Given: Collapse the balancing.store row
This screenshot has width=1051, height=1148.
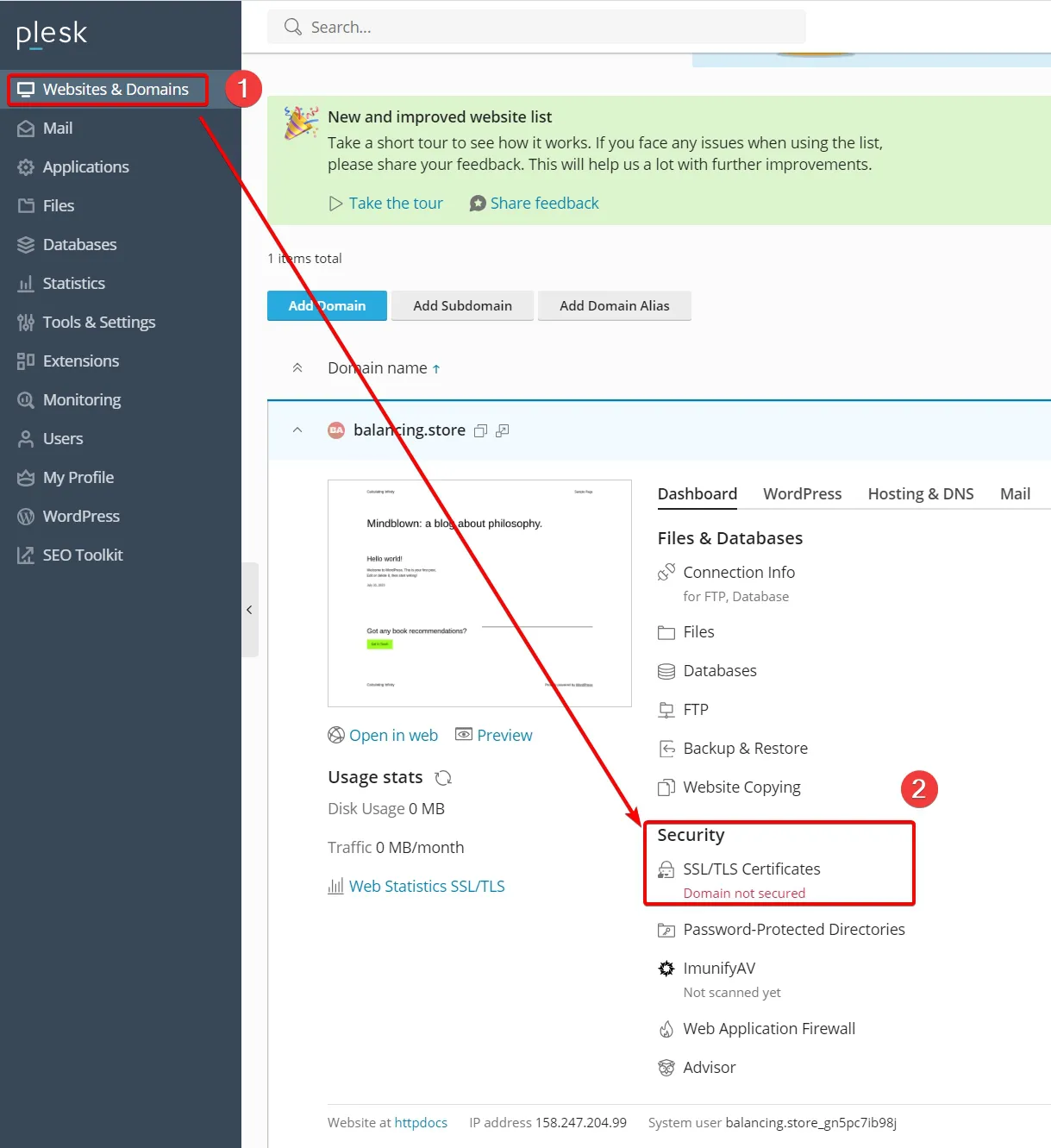Looking at the screenshot, I should pos(297,430).
